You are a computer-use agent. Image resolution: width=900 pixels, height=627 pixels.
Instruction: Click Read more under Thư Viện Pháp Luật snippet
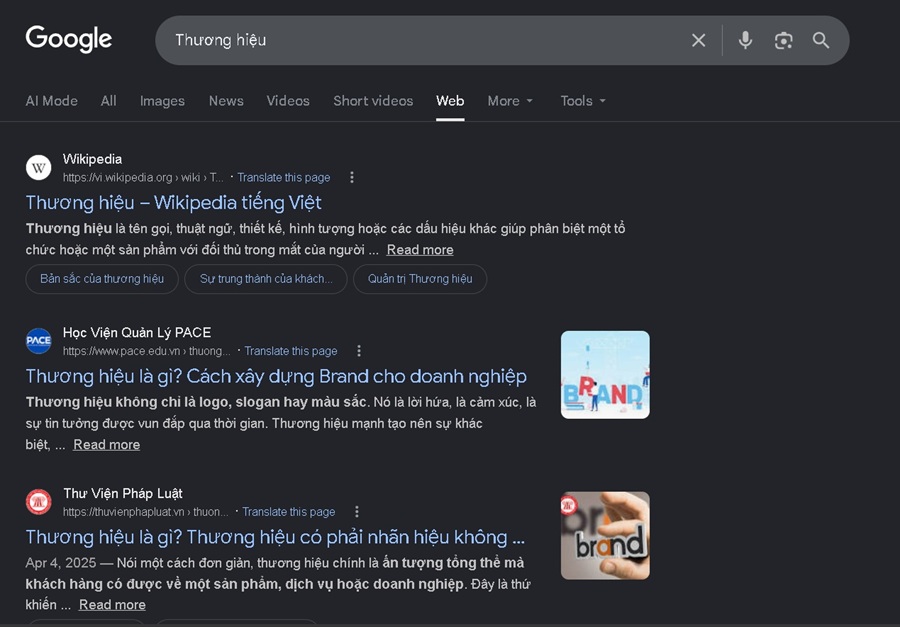tap(112, 605)
